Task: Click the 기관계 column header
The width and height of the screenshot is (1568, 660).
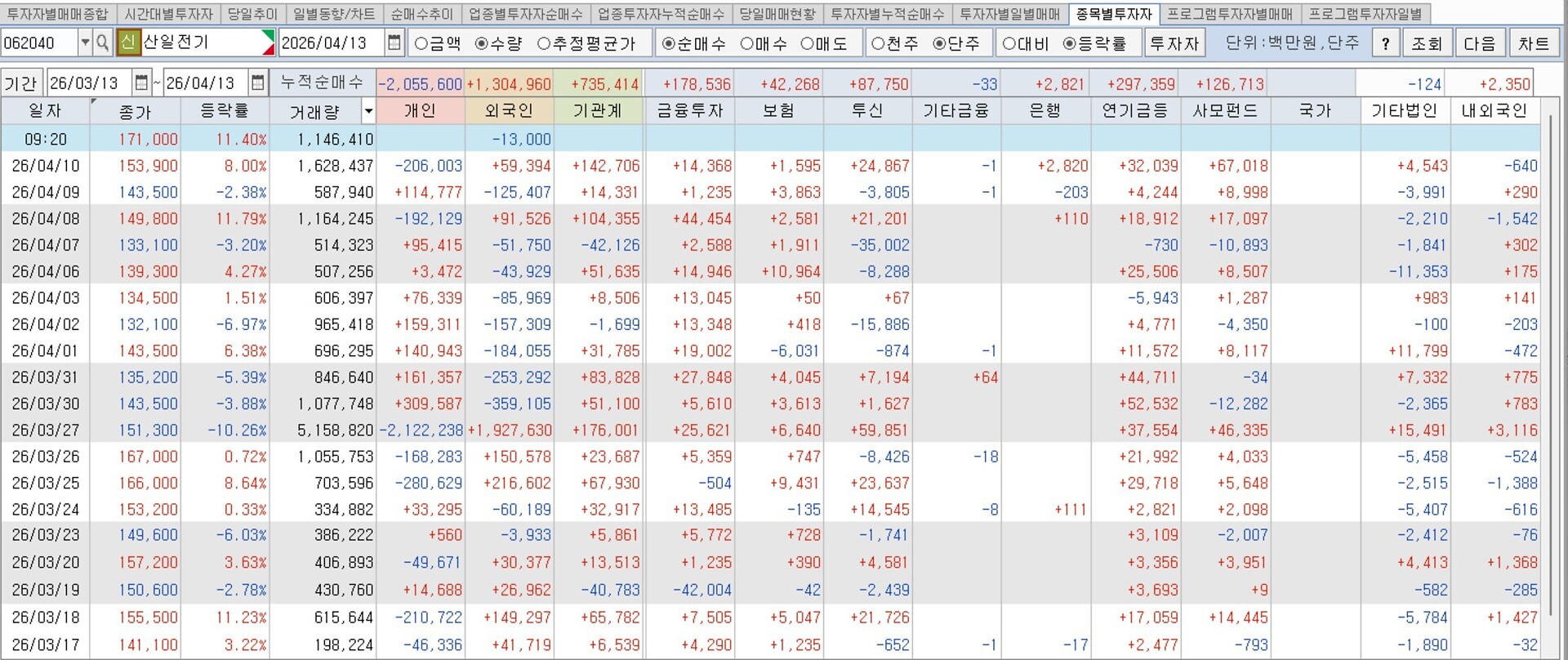Action: (x=598, y=111)
